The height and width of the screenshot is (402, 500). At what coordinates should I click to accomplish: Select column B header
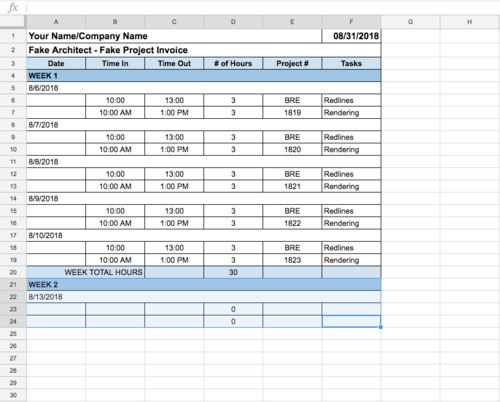[x=115, y=22]
